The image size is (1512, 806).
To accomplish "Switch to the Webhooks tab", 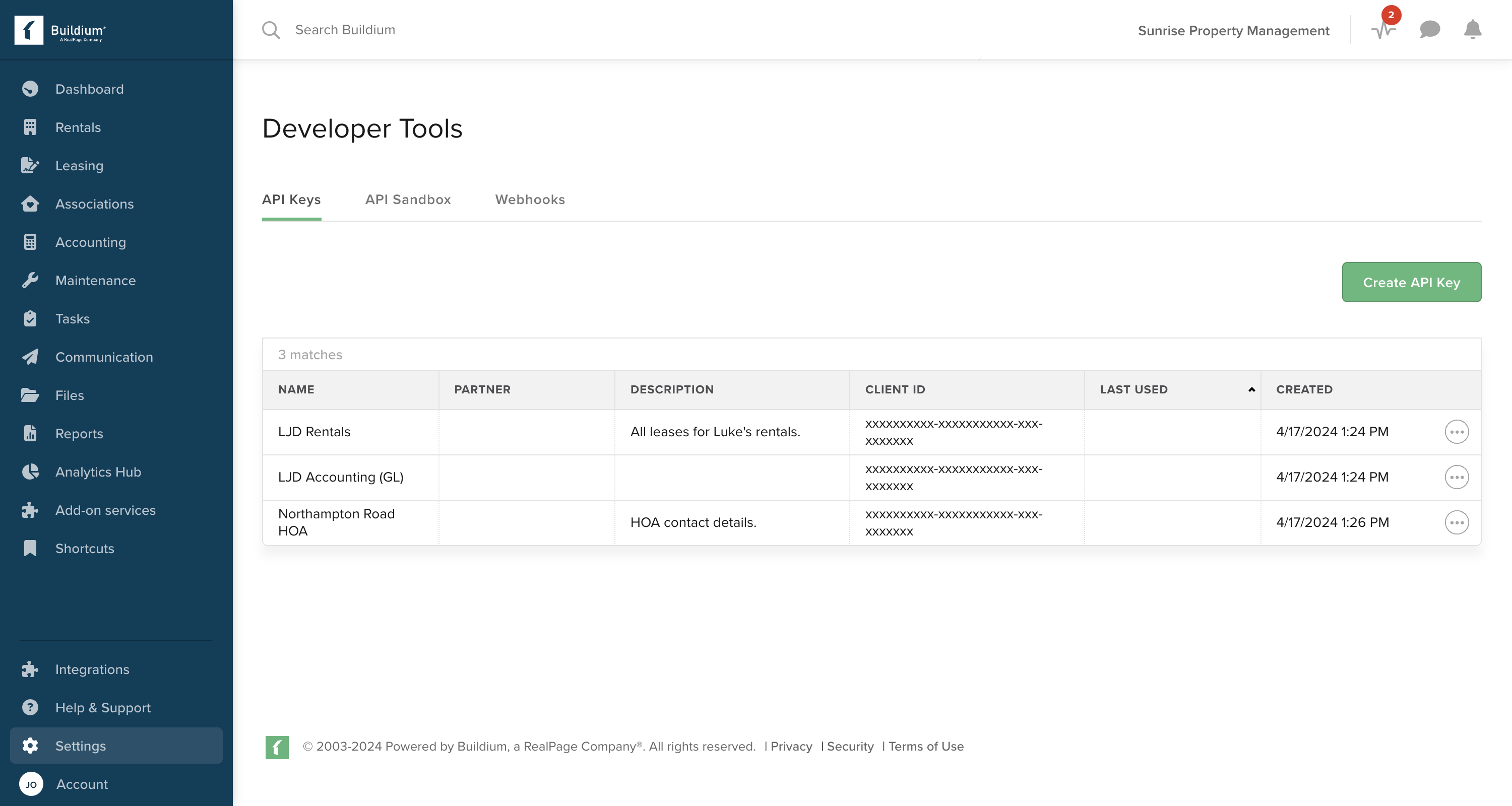I will pos(530,199).
